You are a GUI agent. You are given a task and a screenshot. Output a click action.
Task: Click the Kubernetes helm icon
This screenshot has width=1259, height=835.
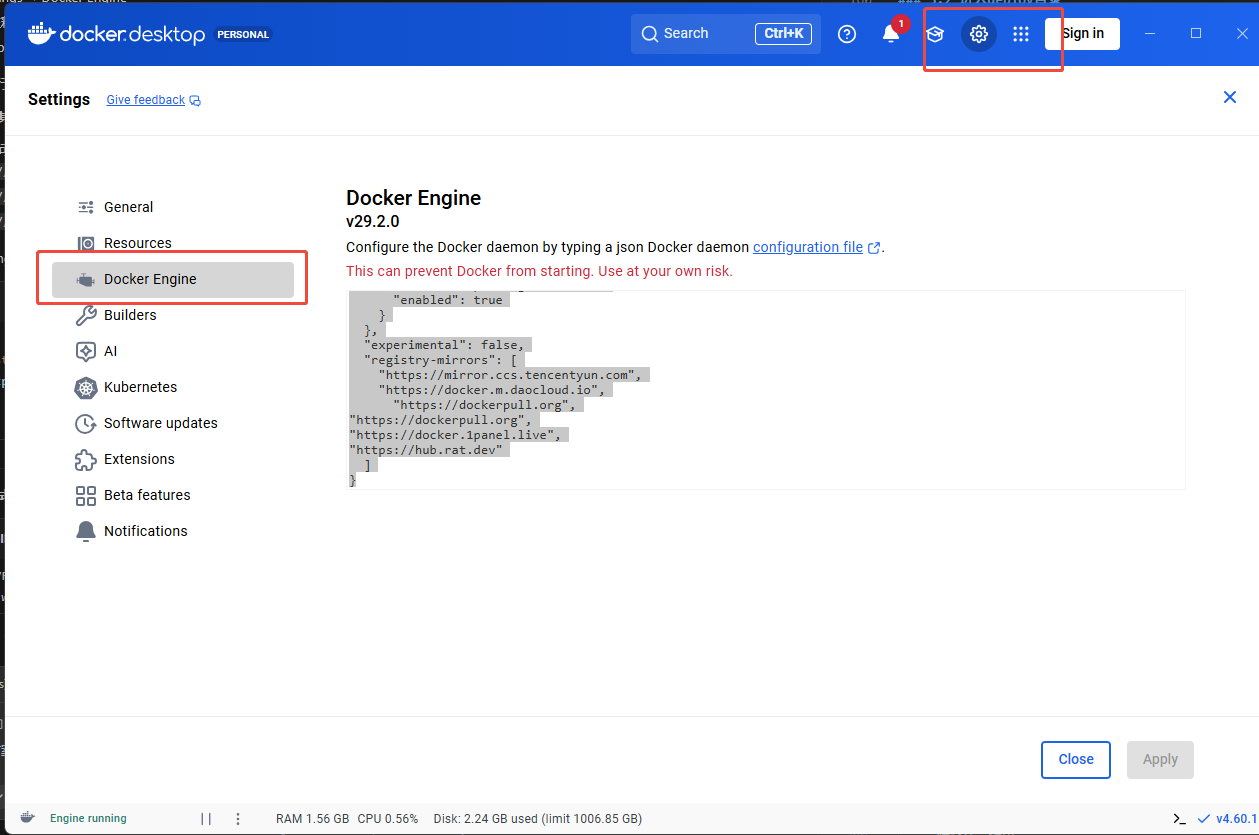click(x=86, y=387)
